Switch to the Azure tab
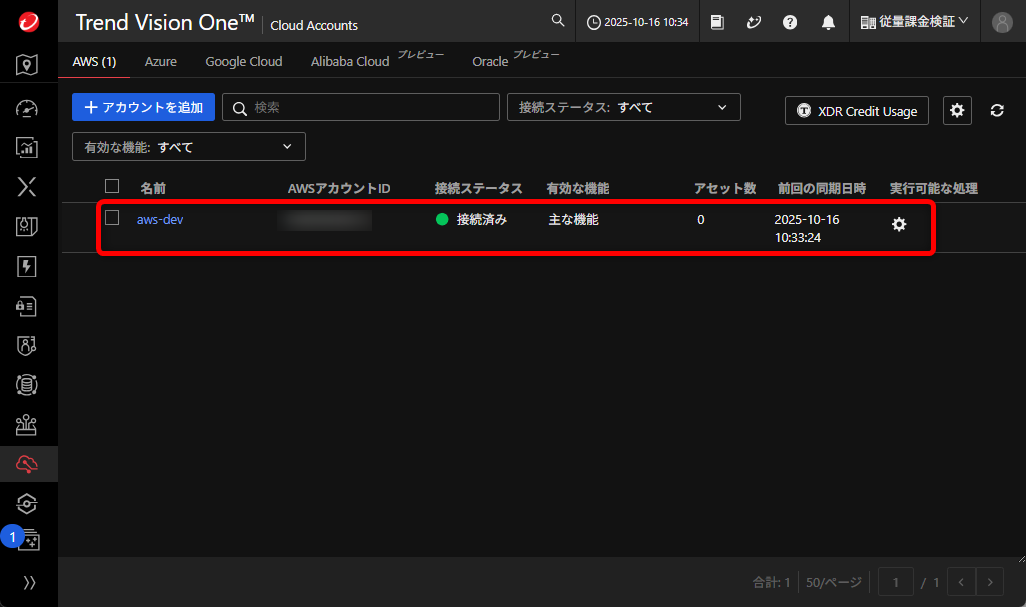 [x=160, y=62]
